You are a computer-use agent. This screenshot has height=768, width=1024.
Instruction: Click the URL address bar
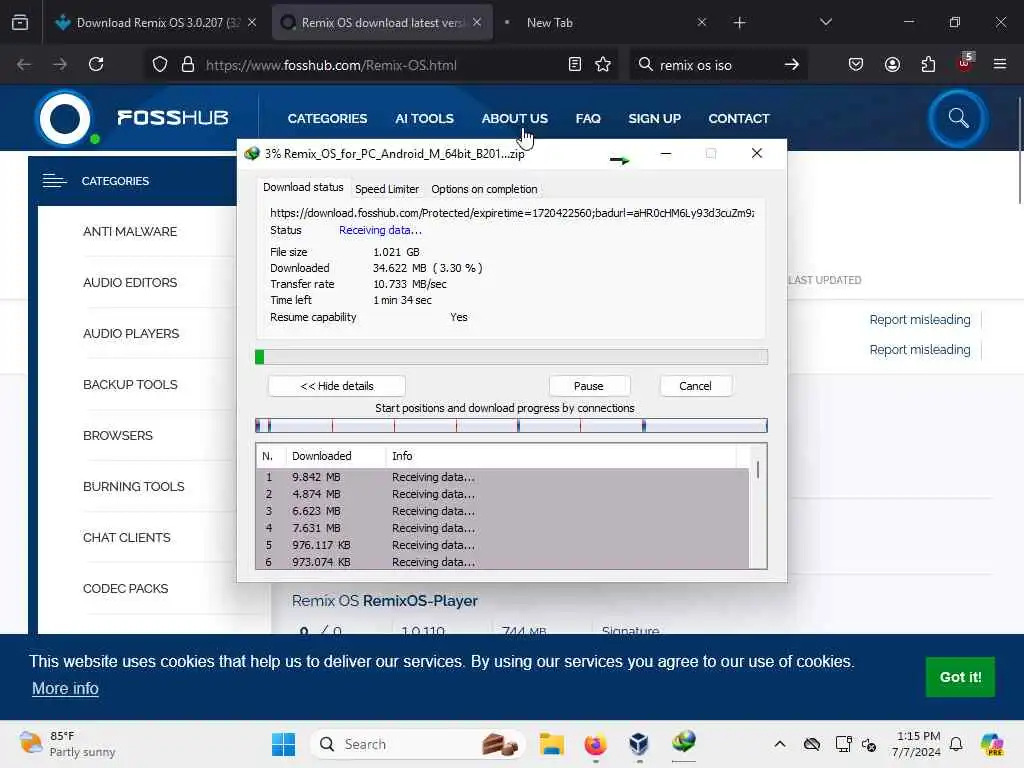coord(379,65)
